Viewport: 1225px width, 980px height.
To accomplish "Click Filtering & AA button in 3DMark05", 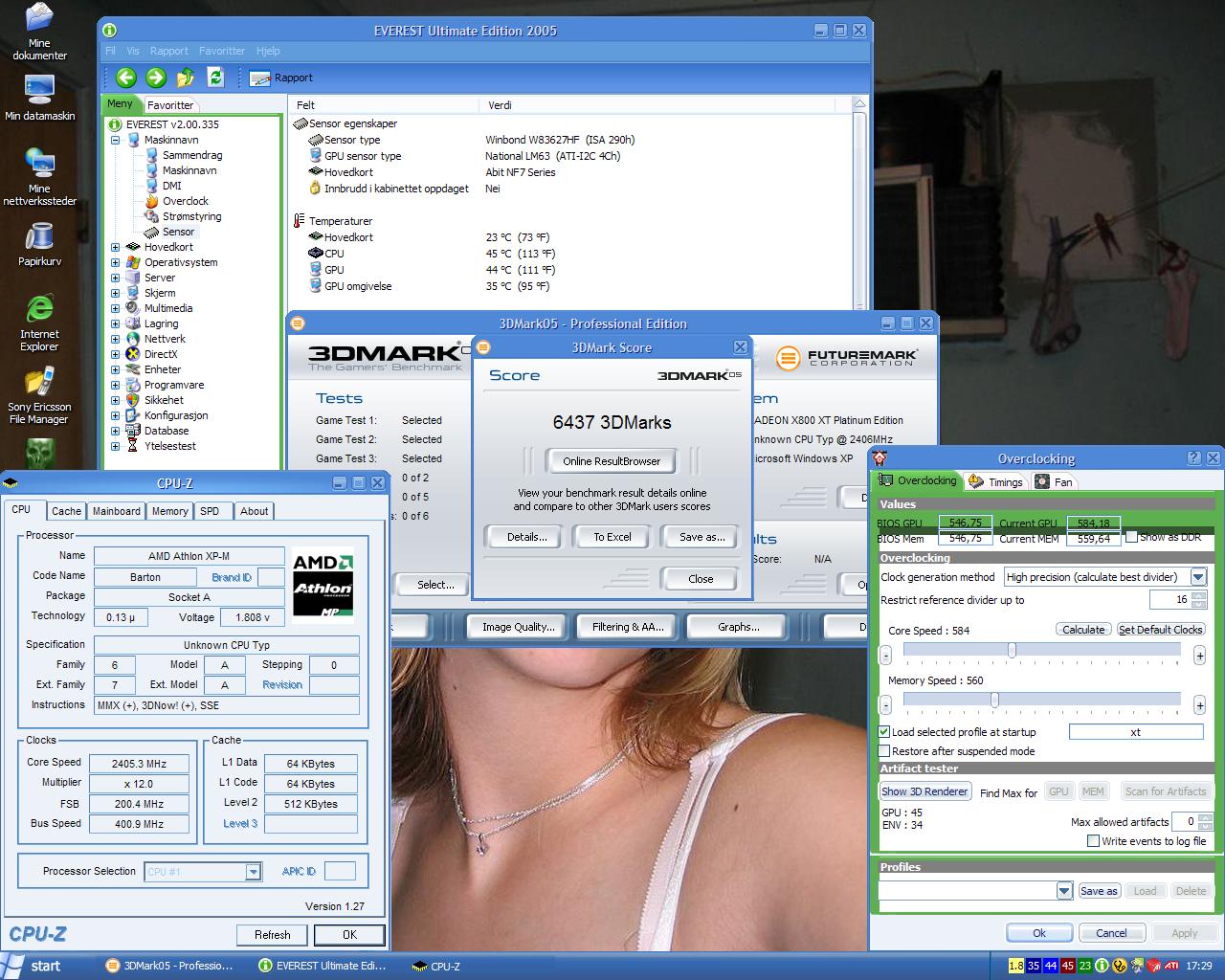I will 628,627.
